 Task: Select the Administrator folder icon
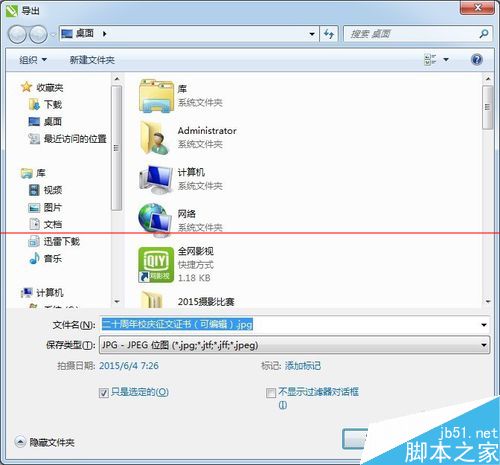pyautogui.click(x=155, y=138)
